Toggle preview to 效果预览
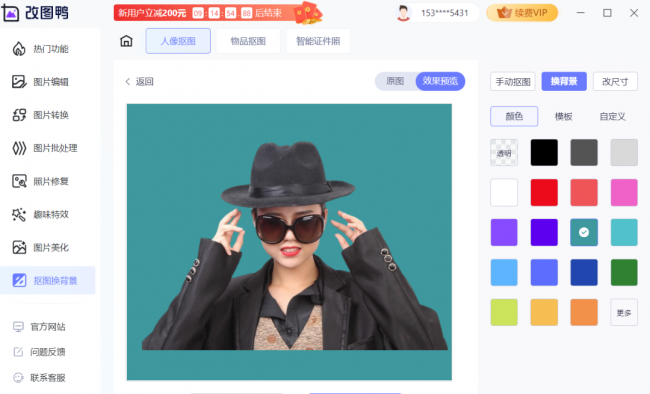 pyautogui.click(x=440, y=81)
